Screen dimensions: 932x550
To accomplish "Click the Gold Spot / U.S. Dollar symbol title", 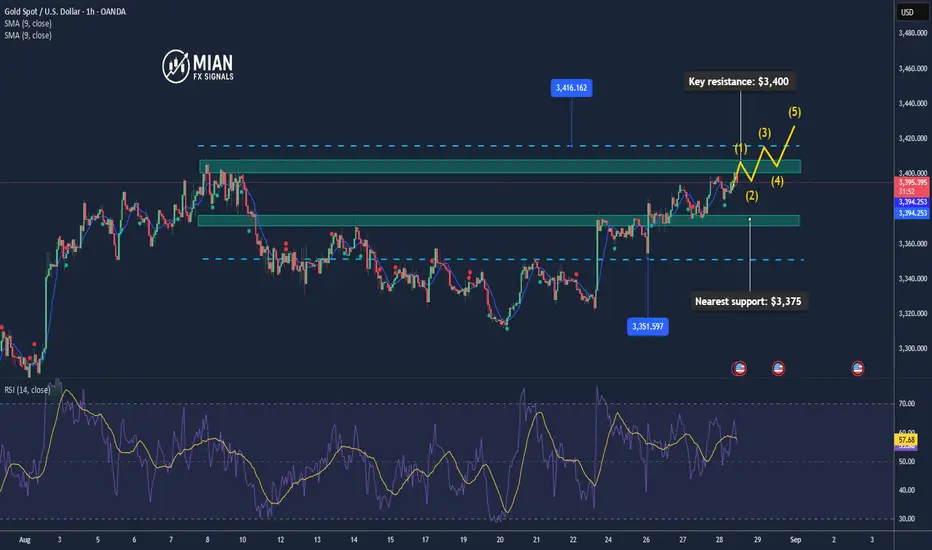I will coord(65,11).
